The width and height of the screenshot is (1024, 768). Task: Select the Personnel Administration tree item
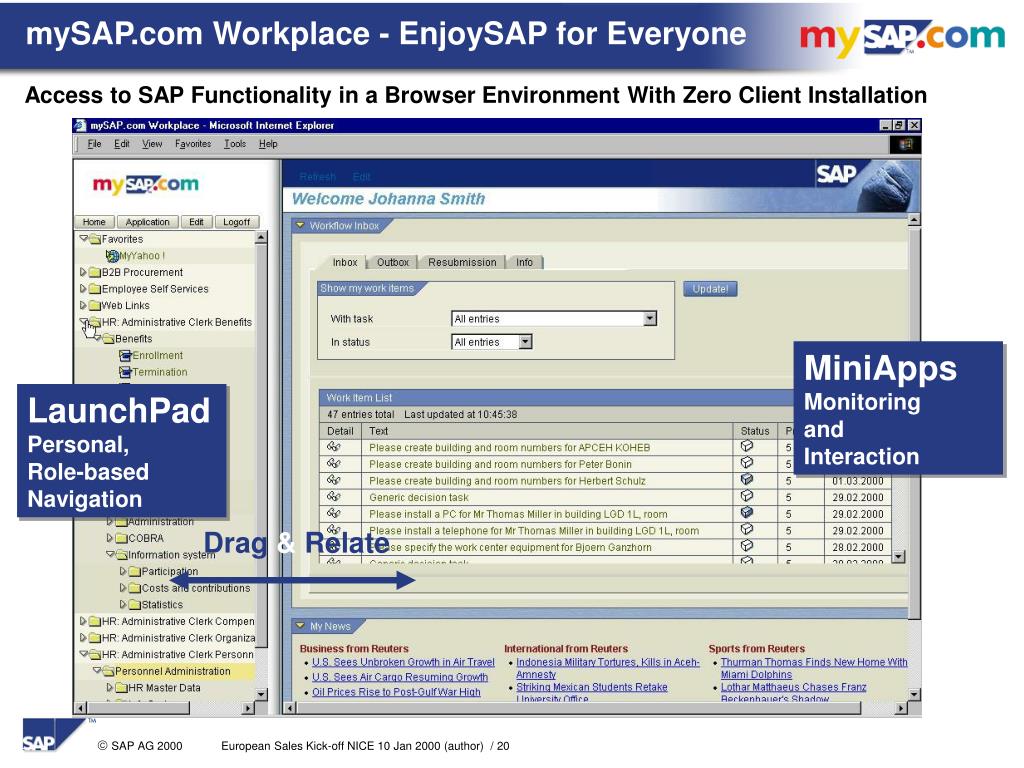tap(172, 671)
